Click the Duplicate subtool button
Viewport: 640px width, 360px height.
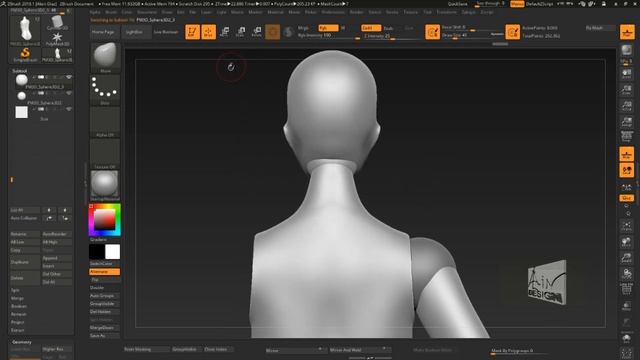[24, 262]
